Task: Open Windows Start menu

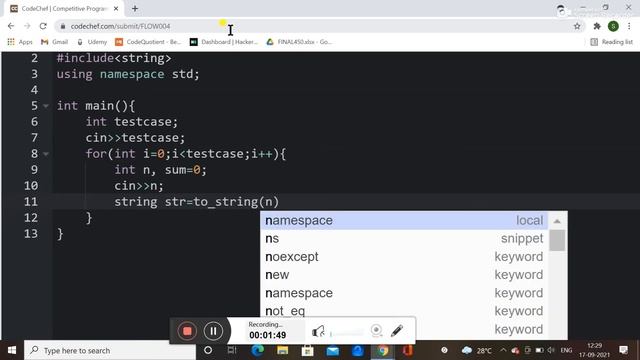Action: [x=12, y=350]
